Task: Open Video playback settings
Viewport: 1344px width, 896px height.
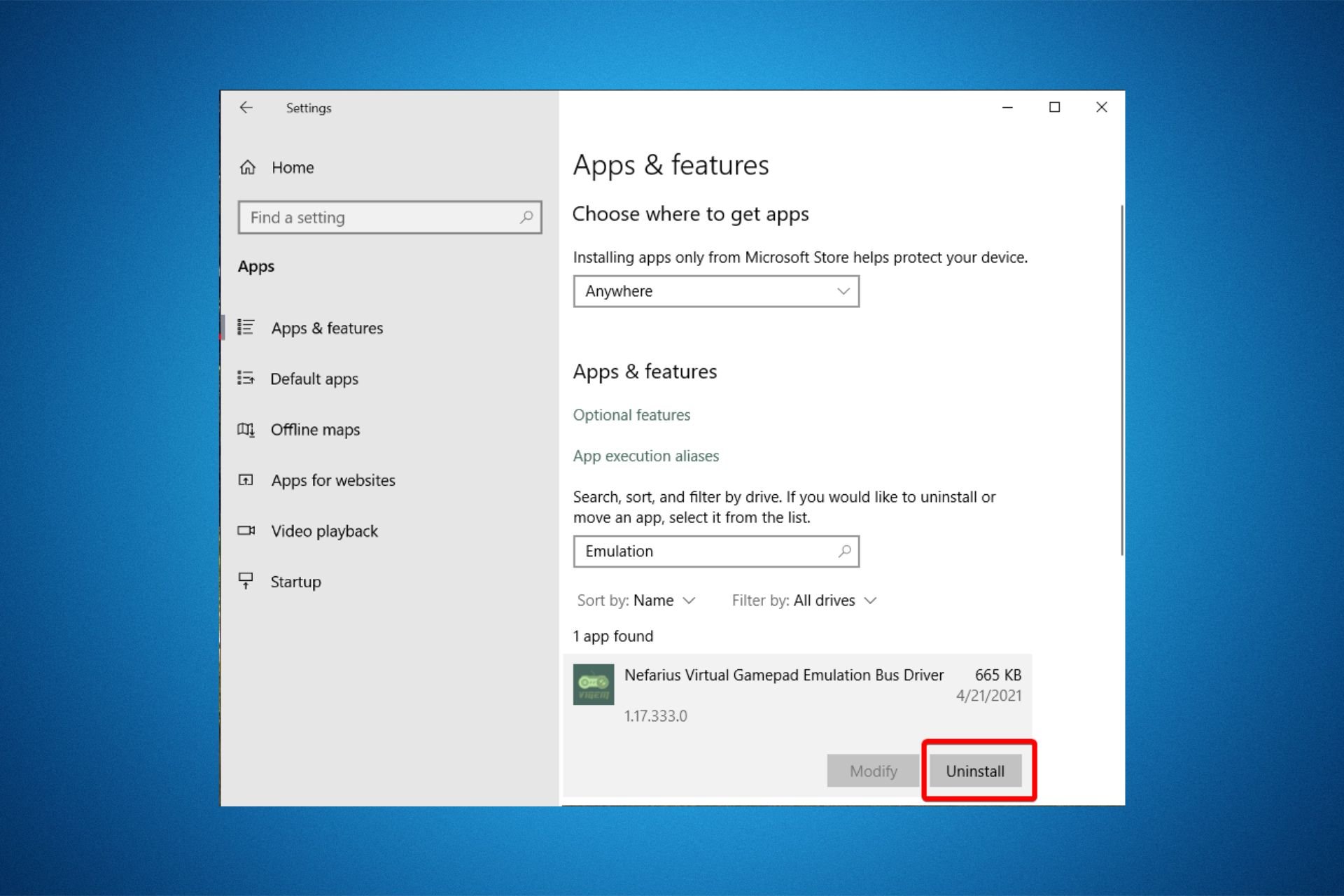Action: click(x=324, y=531)
